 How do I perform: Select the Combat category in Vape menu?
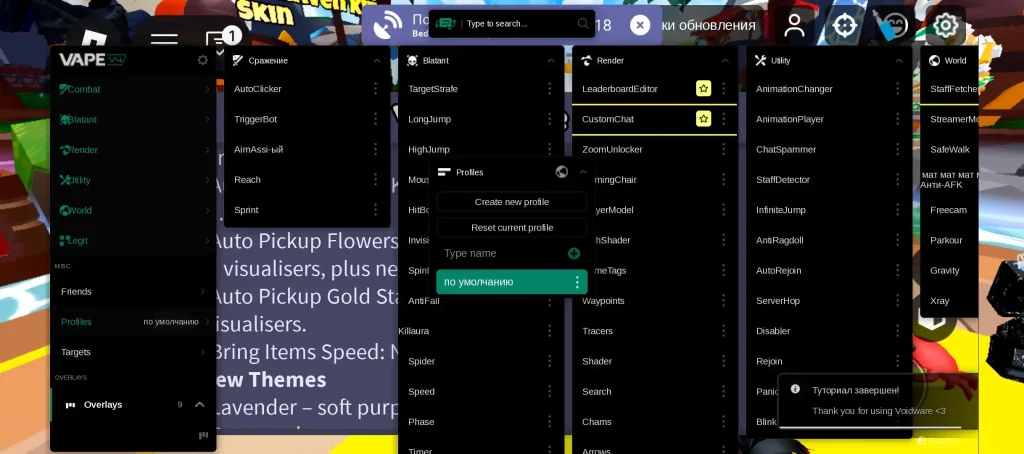(133, 89)
